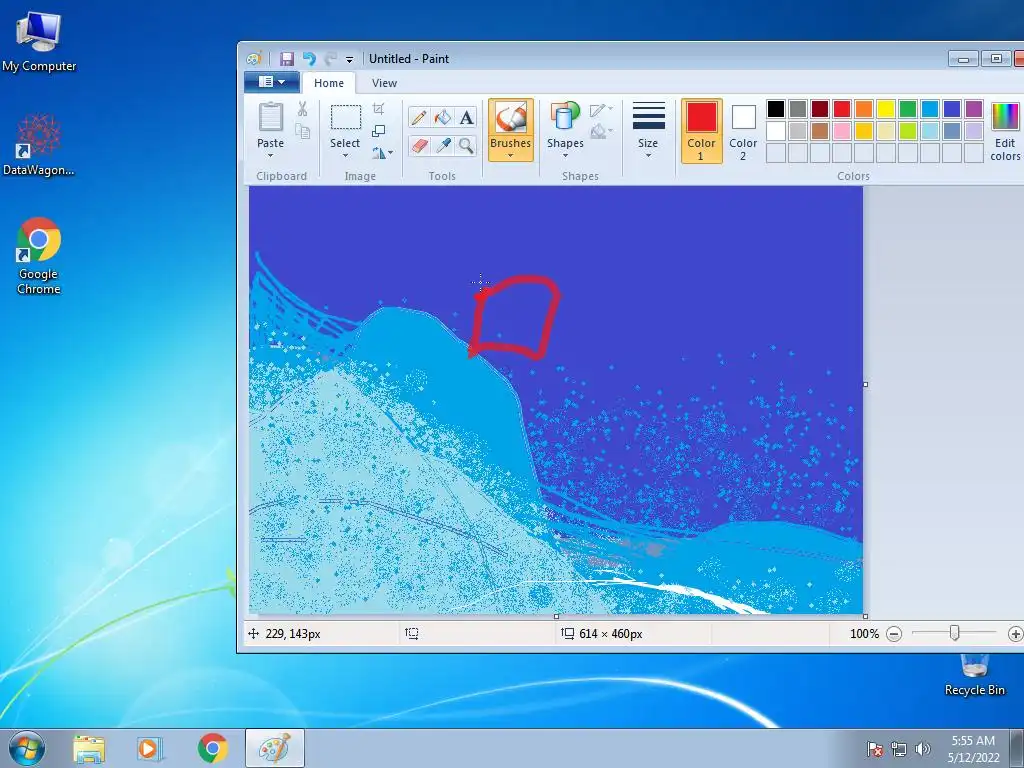Click the Paint application icon in title bar

[254, 59]
